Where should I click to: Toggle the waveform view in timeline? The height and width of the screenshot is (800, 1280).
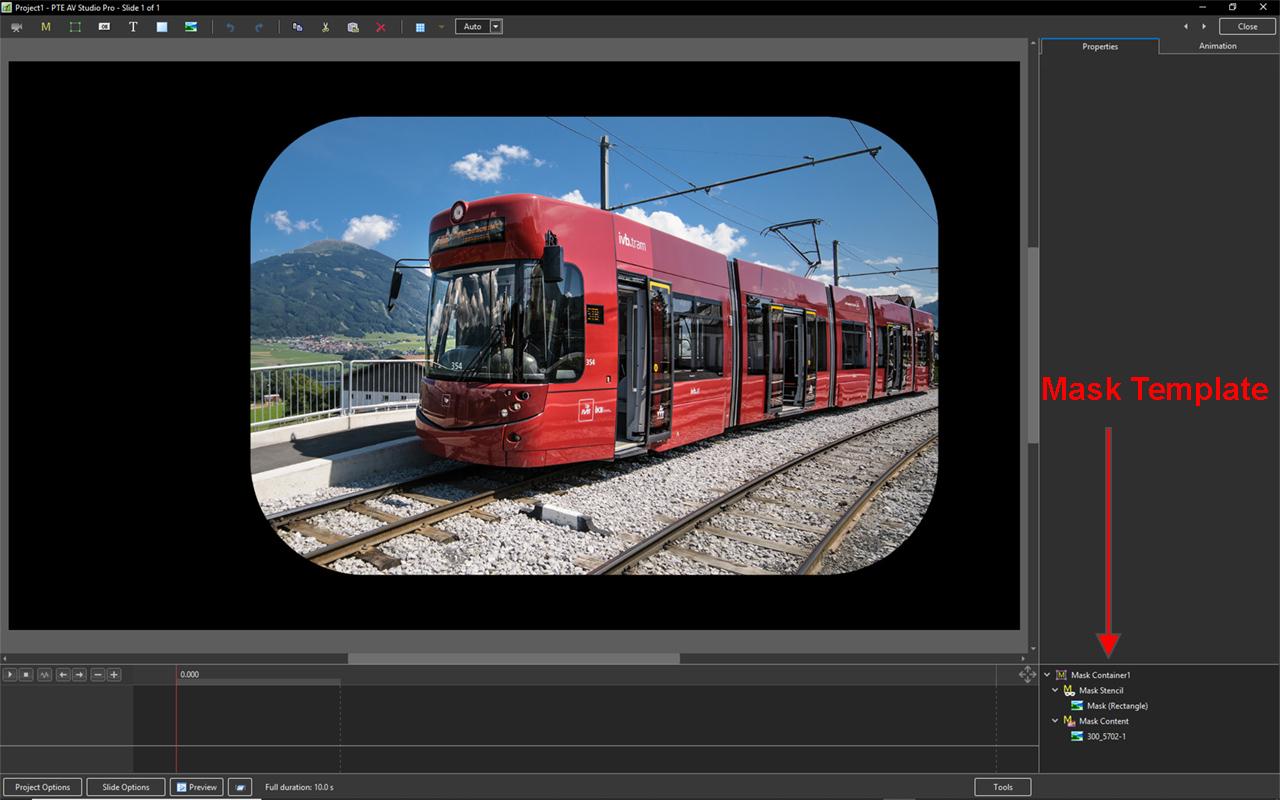point(45,675)
